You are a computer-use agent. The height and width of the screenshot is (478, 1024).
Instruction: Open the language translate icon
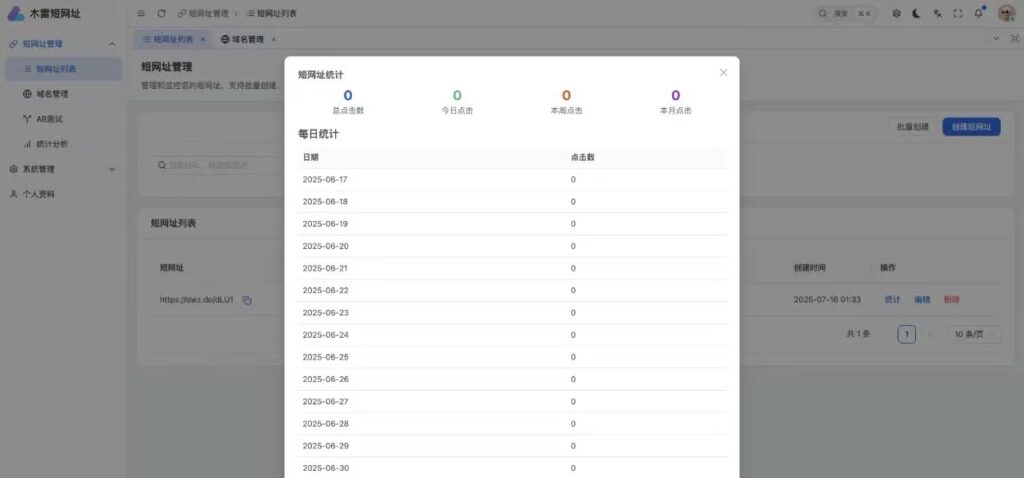(x=937, y=13)
